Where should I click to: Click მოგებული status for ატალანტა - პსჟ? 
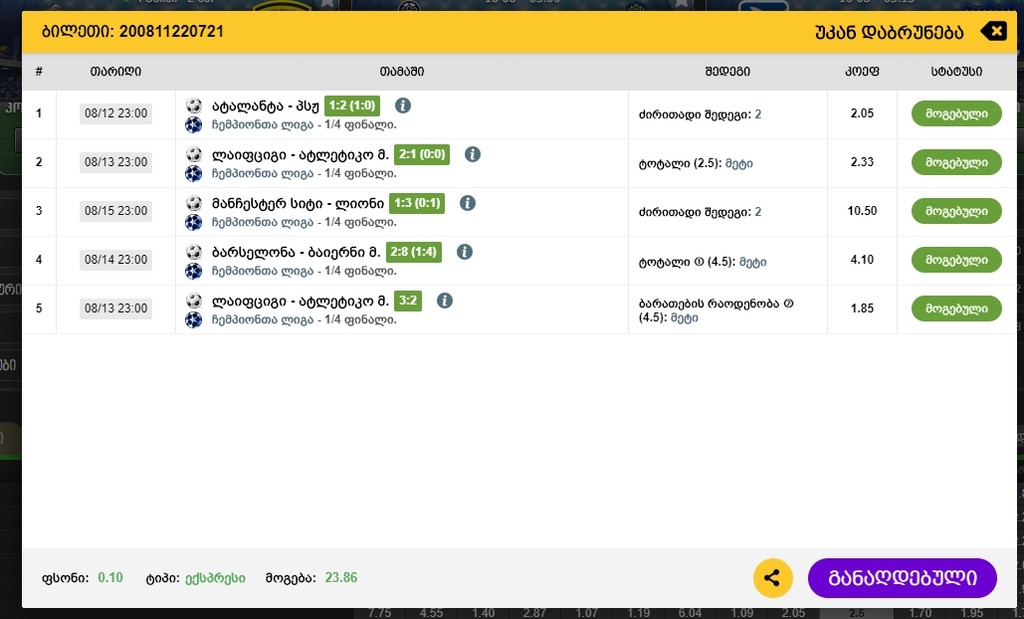(956, 114)
